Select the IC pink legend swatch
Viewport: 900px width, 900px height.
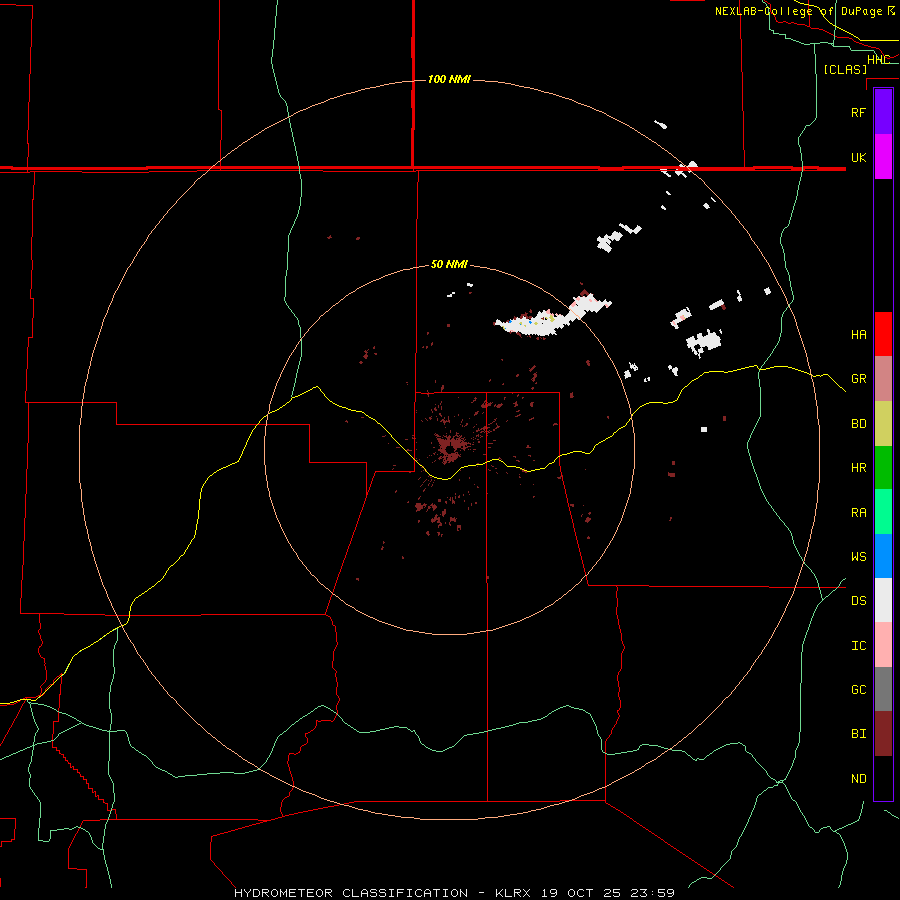(883, 645)
